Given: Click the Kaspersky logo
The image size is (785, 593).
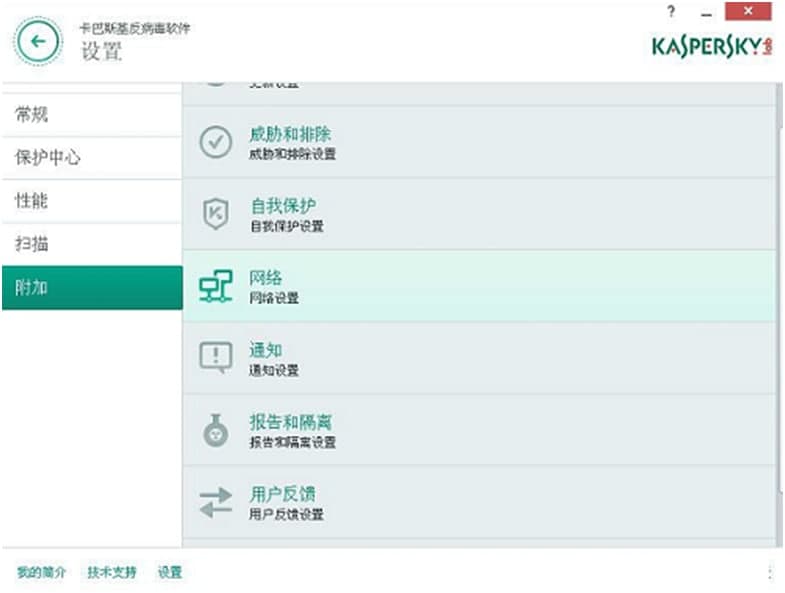Looking at the screenshot, I should [x=712, y=47].
